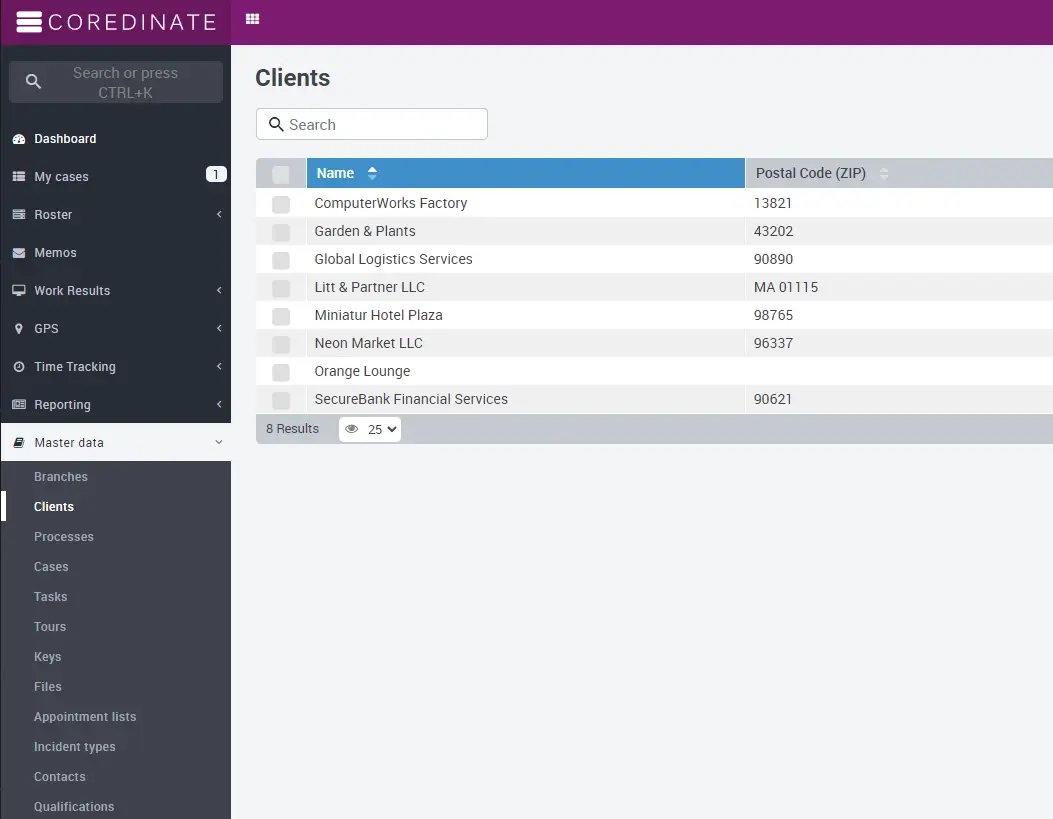Click the Clients search input field
1053x819 pixels.
click(380, 125)
